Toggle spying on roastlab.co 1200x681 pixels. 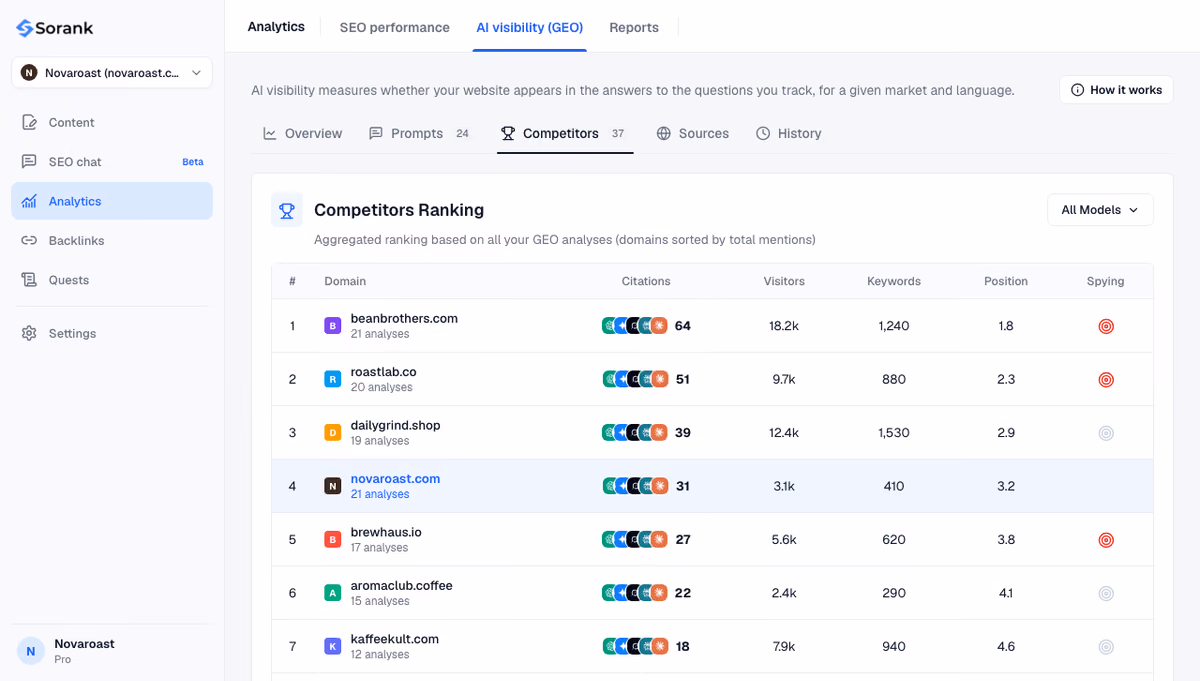click(x=1106, y=379)
